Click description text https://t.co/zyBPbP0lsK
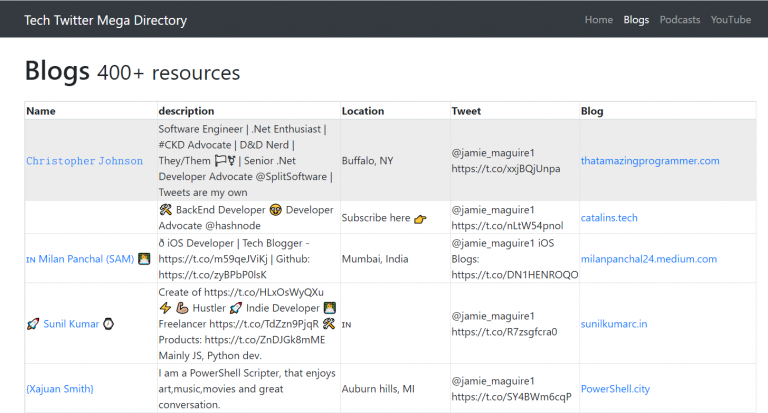768x413 pixels. tap(213, 274)
